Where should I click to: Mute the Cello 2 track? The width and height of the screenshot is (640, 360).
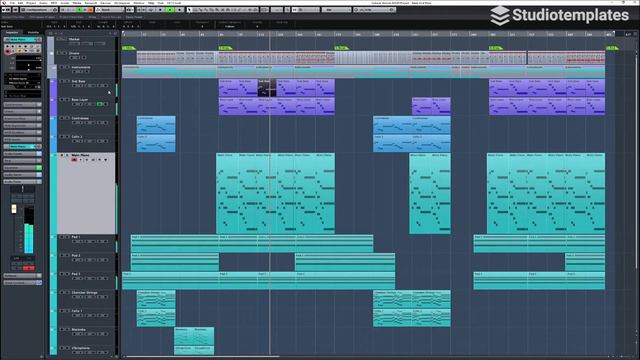tap(62, 136)
